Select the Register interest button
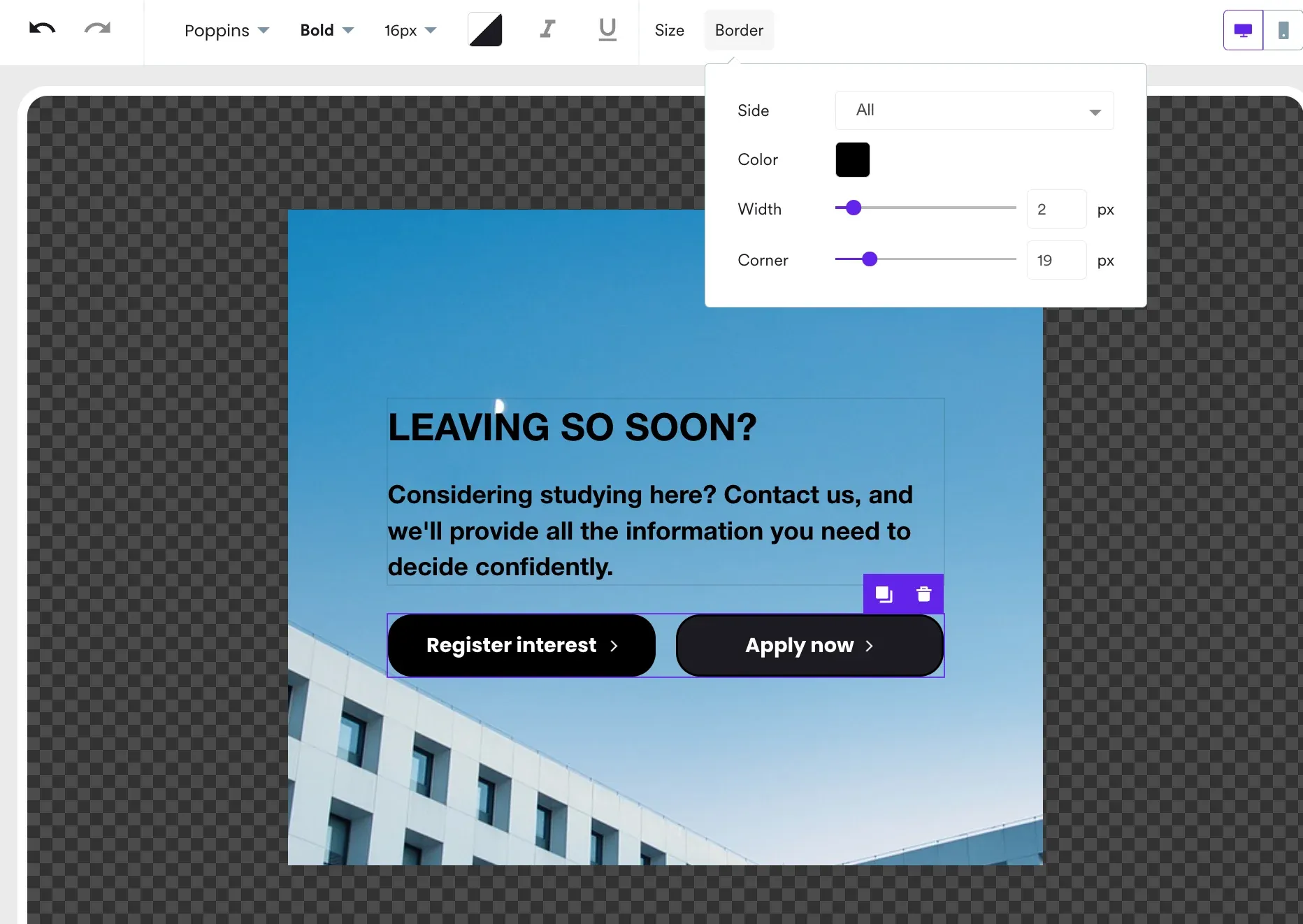The width and height of the screenshot is (1303, 924). pyautogui.click(x=521, y=645)
